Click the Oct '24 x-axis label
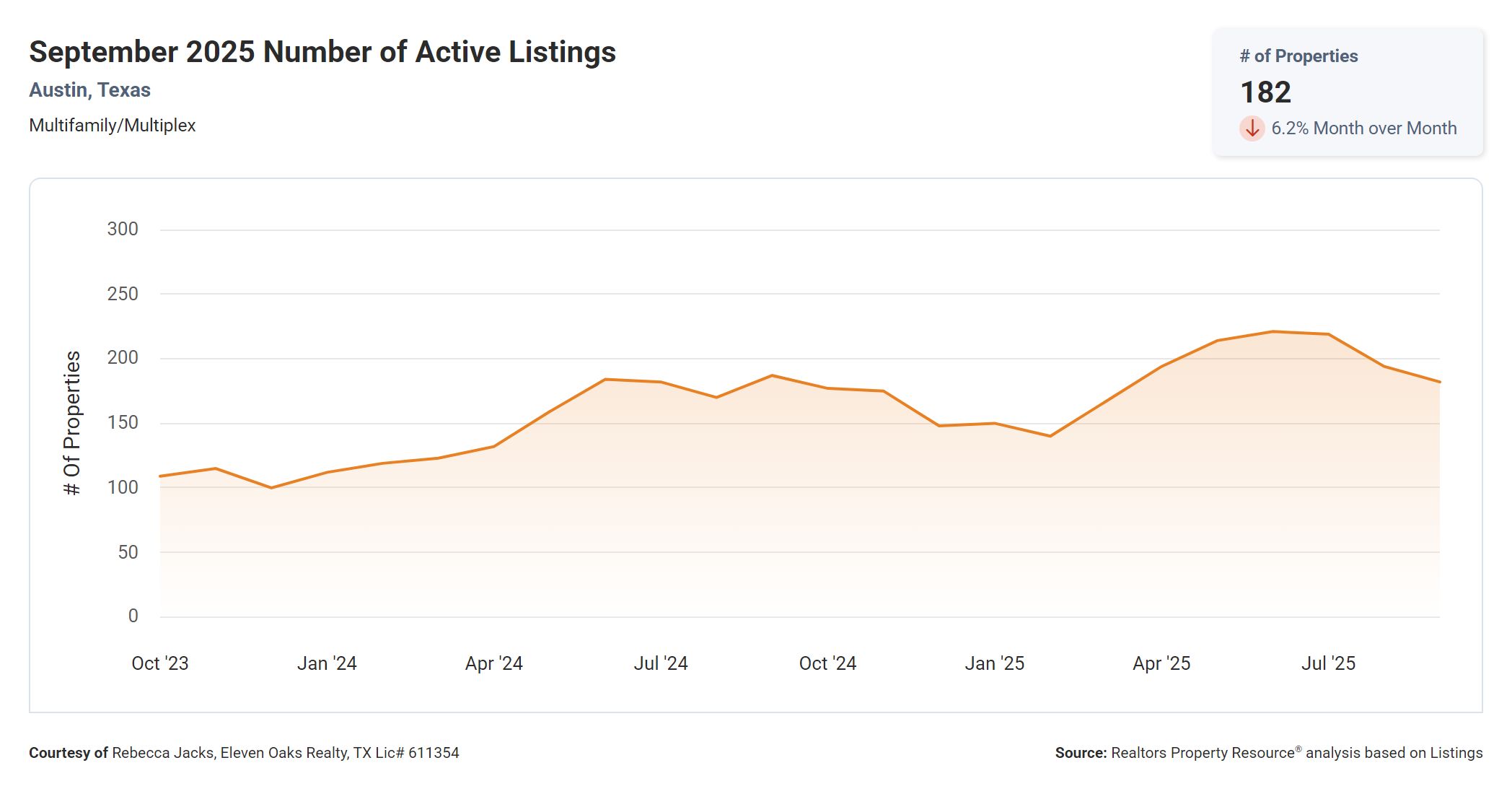The height and width of the screenshot is (794, 1512). point(827,663)
